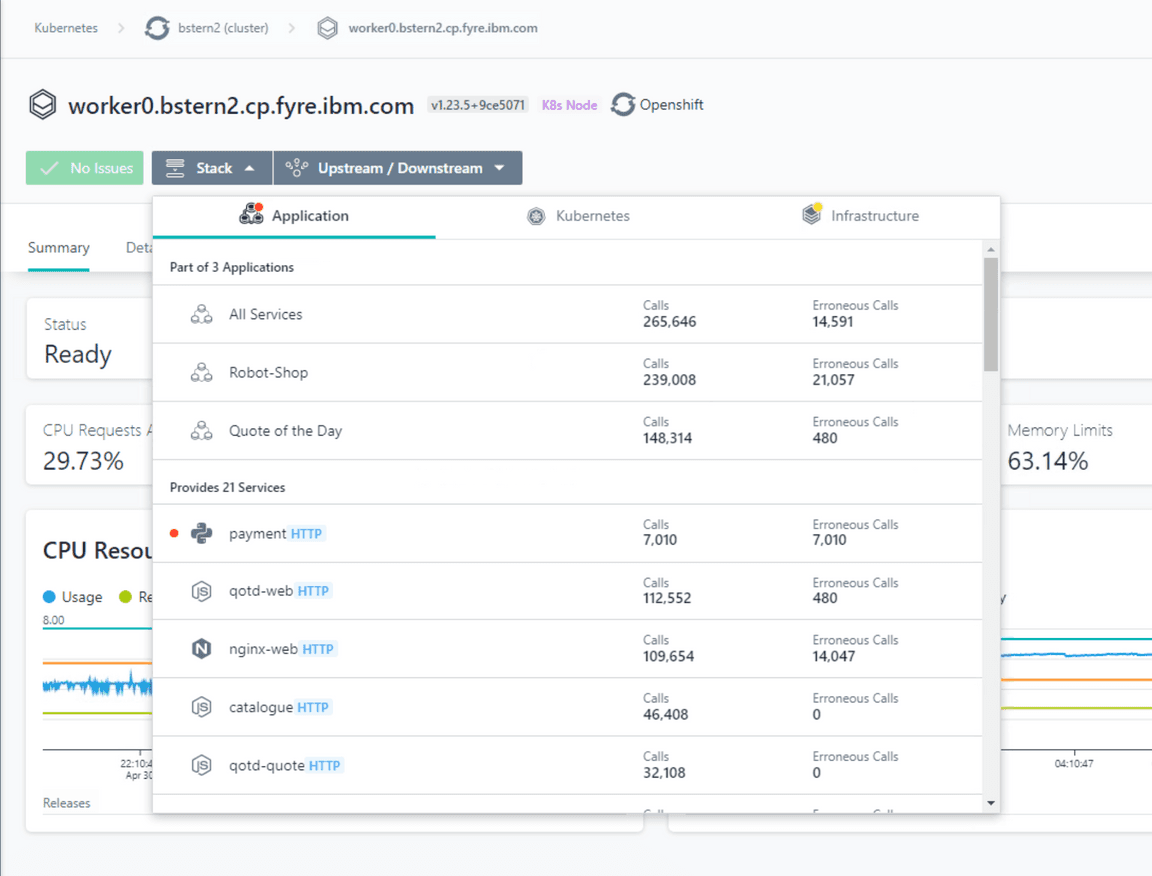Switch to the Kubernetes tab

578,216
